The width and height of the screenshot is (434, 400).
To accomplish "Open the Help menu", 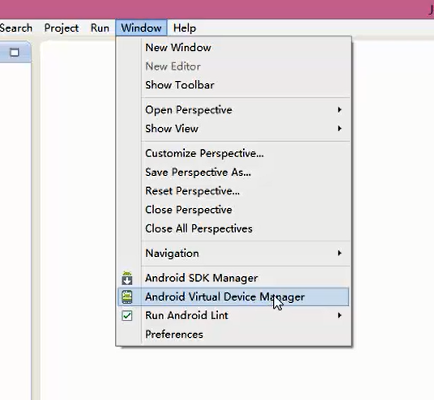I will coord(184,28).
